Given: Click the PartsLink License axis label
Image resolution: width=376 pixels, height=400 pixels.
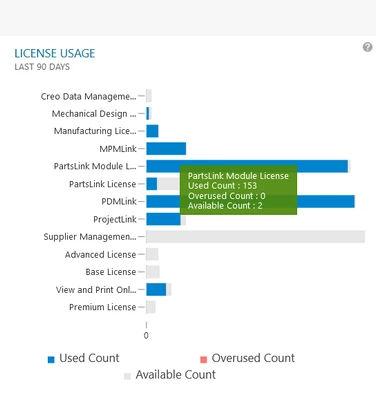Looking at the screenshot, I should (x=103, y=184).
